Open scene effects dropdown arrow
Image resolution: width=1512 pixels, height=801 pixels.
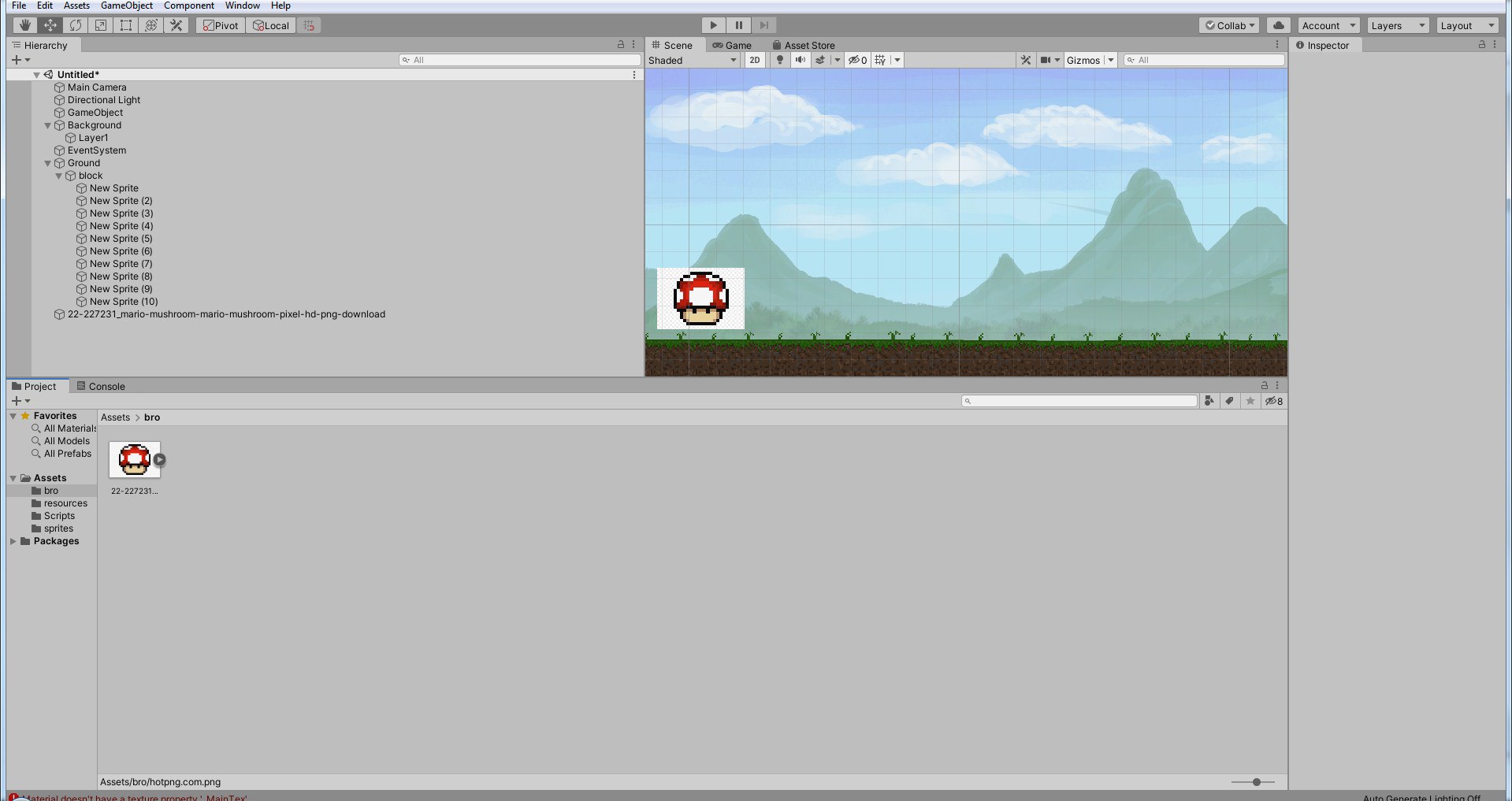(x=838, y=60)
